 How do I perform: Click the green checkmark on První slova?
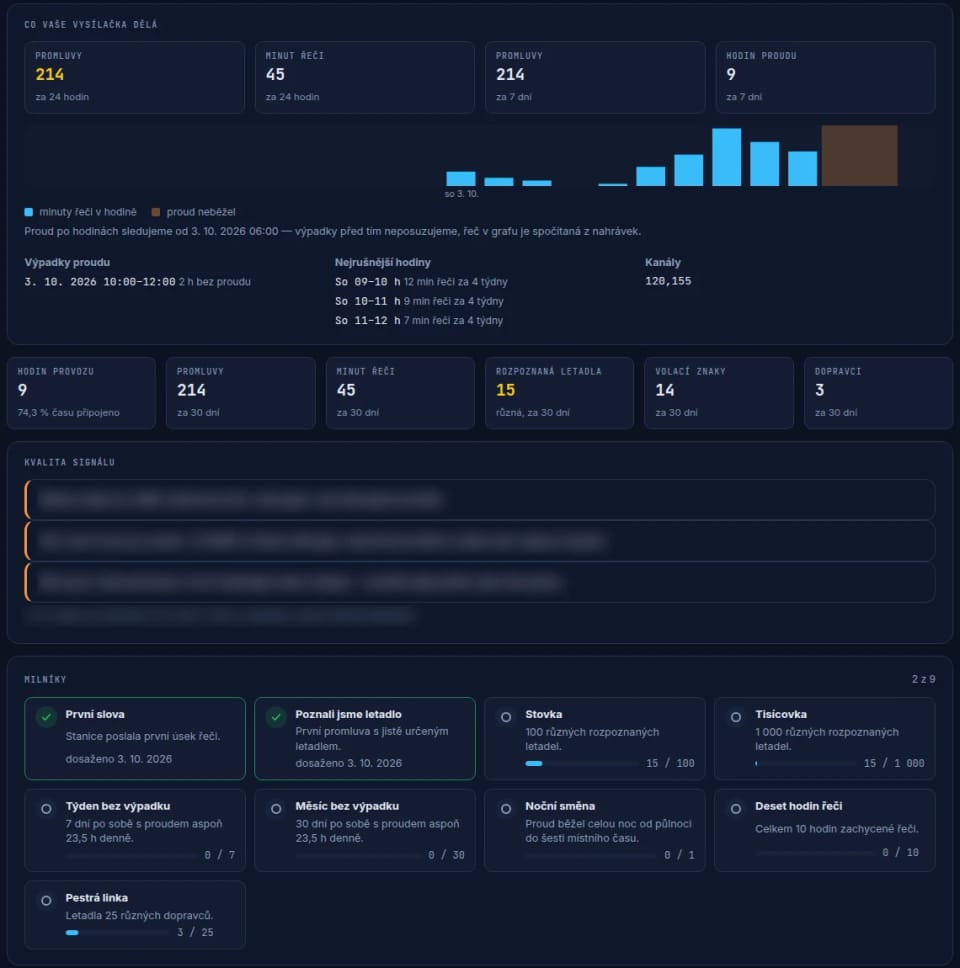tap(46, 717)
